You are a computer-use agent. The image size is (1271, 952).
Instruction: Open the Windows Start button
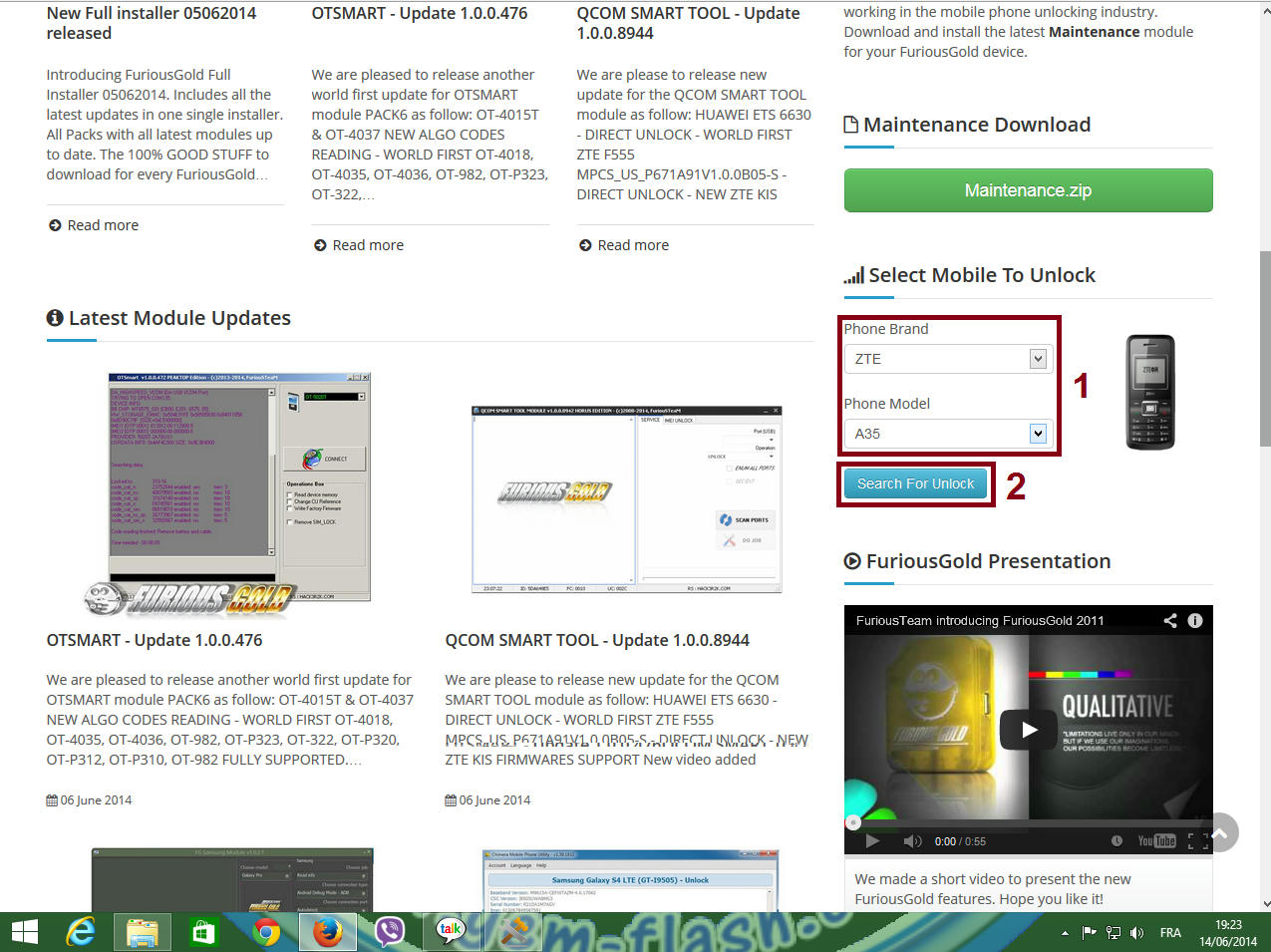(x=24, y=932)
